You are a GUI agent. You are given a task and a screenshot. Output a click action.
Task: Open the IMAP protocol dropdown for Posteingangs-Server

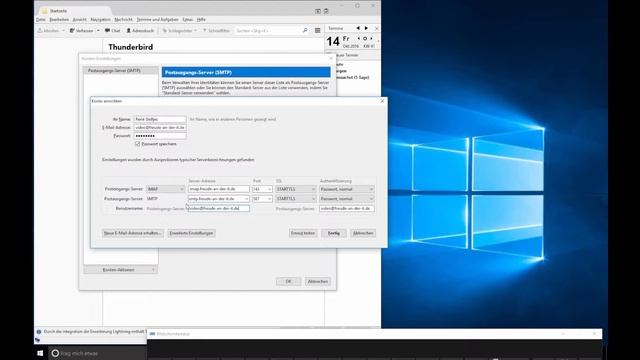point(165,189)
